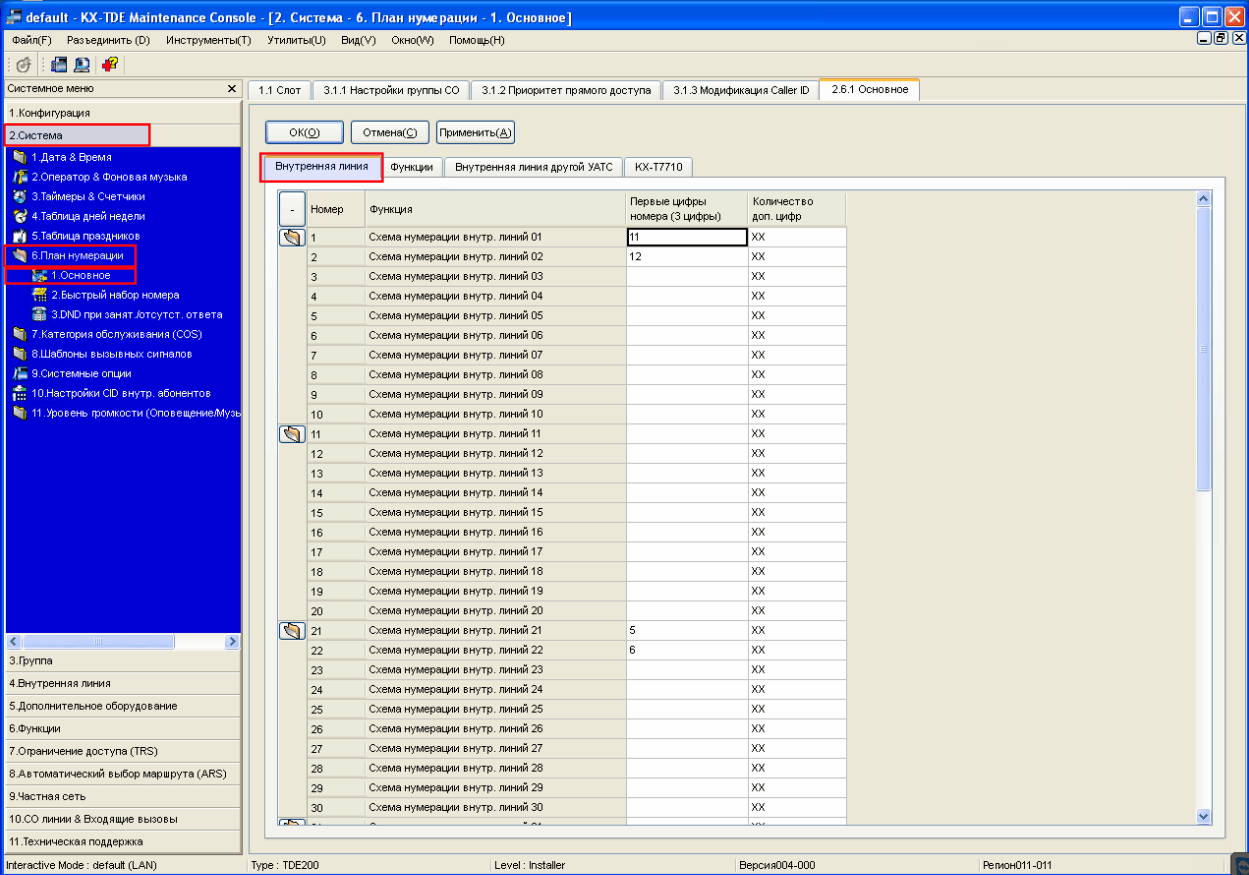Viewport: 1249px width, 875px height.
Task: Open the Вид(V) menu
Action: pos(358,40)
